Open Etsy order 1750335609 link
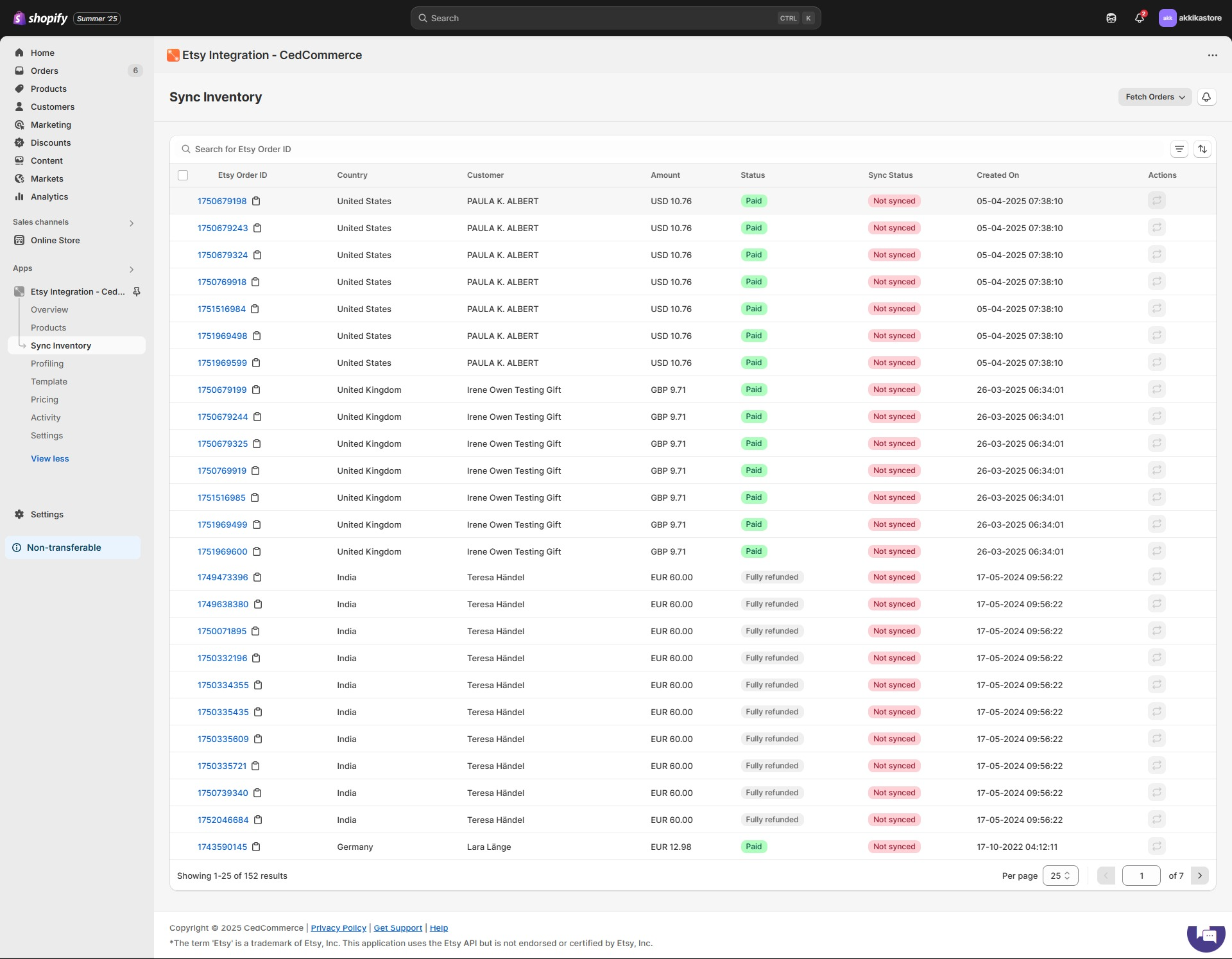Viewport: 1232px width, 959px height. tap(223, 739)
